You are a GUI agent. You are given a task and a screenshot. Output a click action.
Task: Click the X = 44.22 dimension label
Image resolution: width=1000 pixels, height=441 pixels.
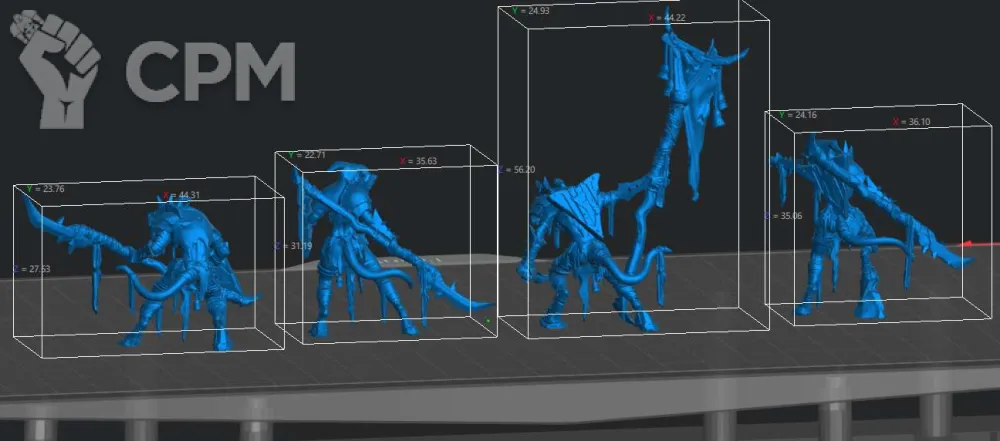(x=666, y=17)
